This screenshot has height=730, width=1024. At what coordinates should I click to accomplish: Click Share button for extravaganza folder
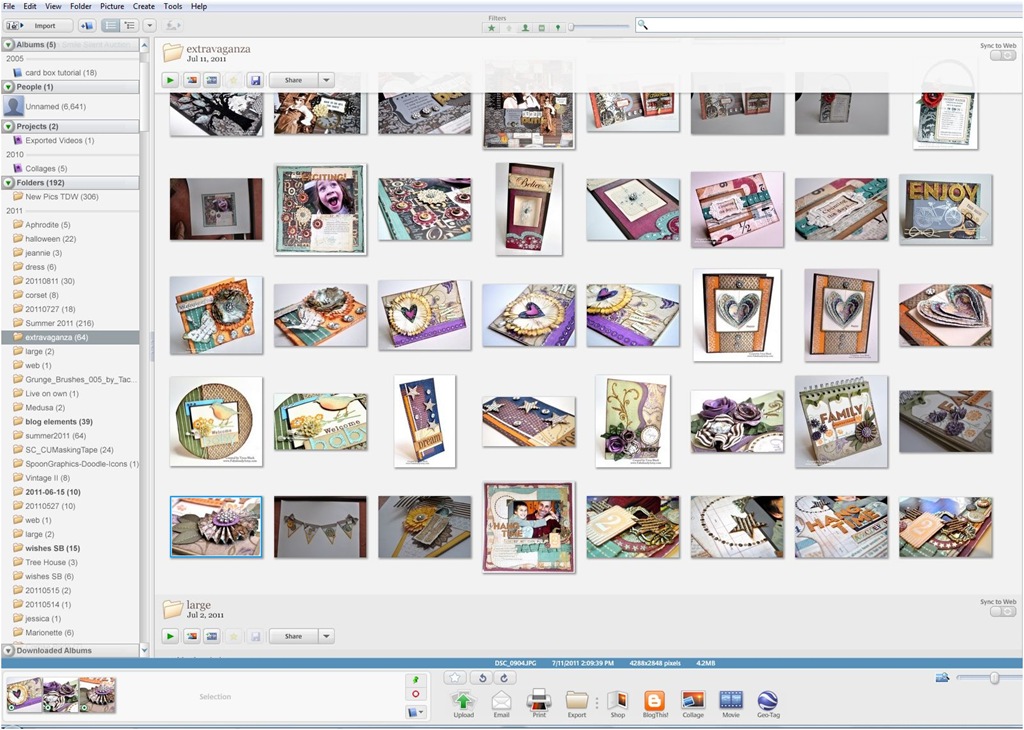(293, 80)
